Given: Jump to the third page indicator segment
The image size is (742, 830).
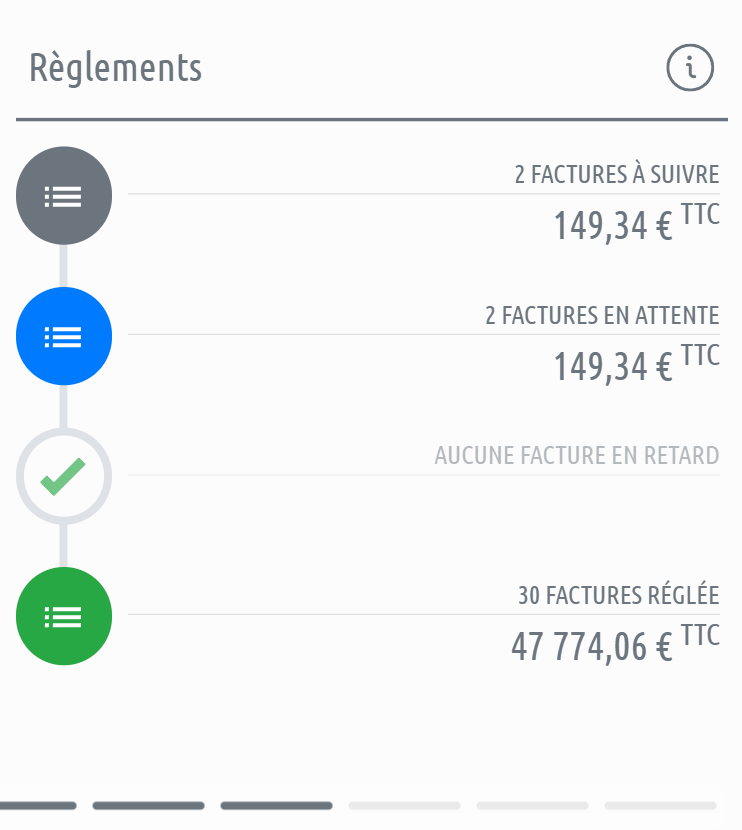Looking at the screenshot, I should coord(276,805).
